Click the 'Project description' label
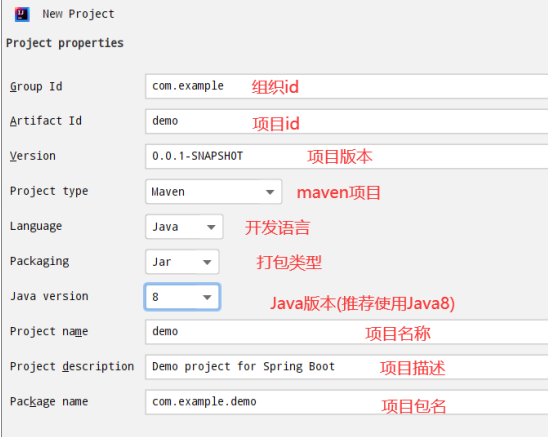Viewport: 548px width, 437px height. [72, 366]
